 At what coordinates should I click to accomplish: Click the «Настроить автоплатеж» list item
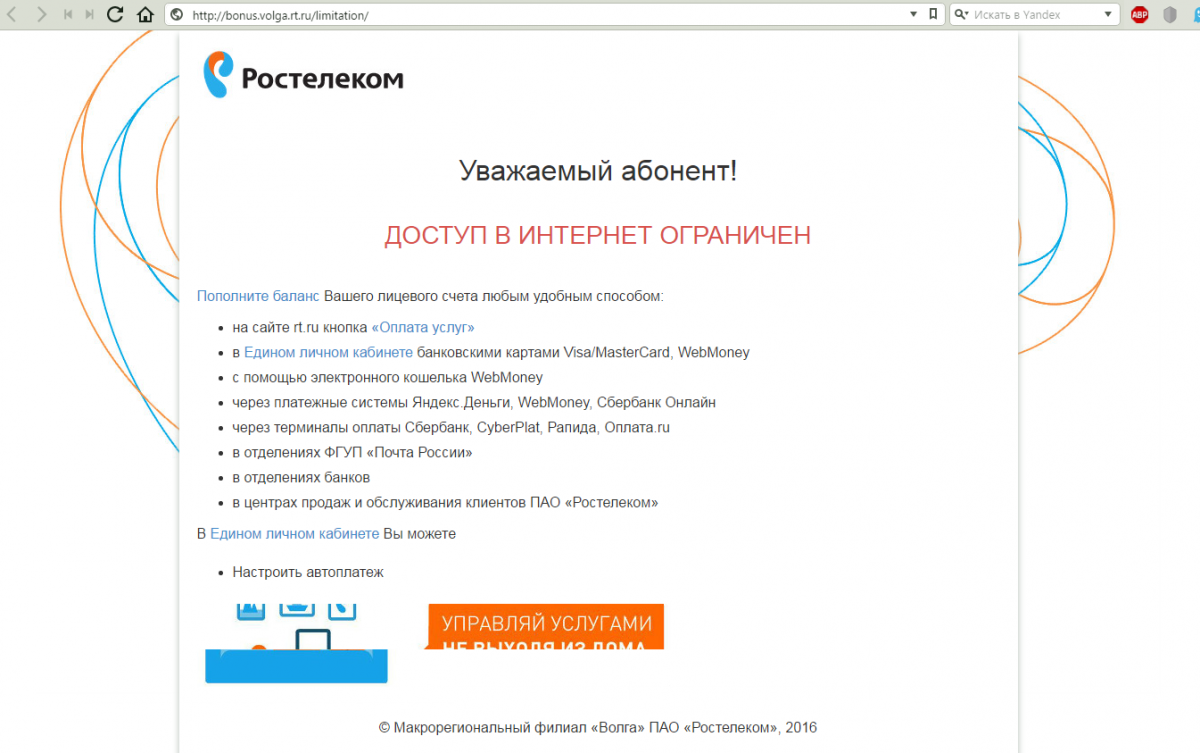coord(308,572)
